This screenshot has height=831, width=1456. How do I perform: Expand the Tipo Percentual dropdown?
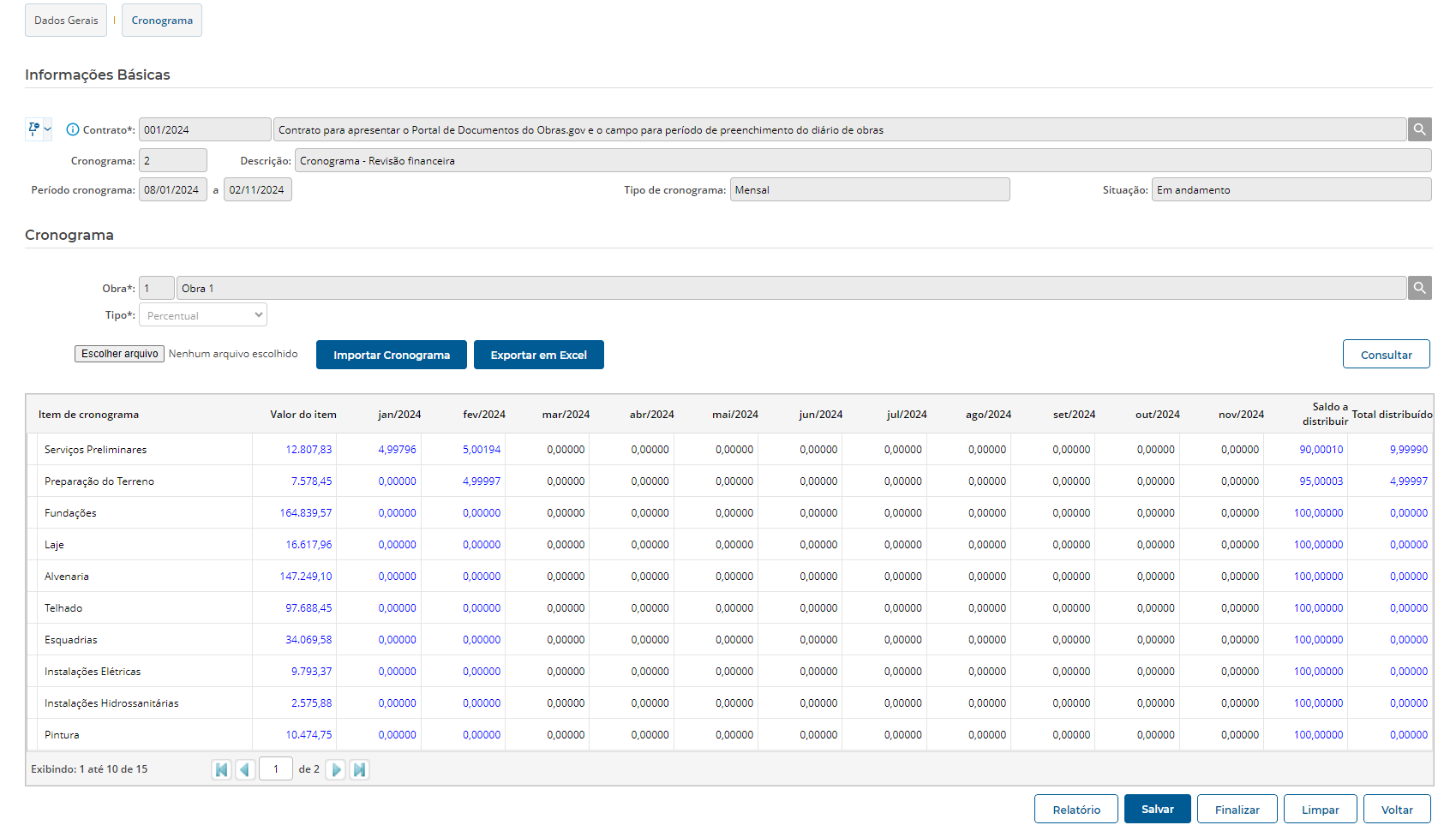[x=203, y=315]
